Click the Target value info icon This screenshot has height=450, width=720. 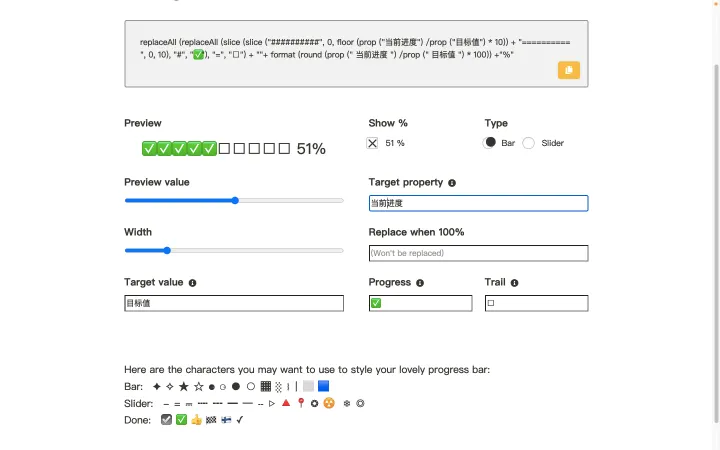click(192, 283)
